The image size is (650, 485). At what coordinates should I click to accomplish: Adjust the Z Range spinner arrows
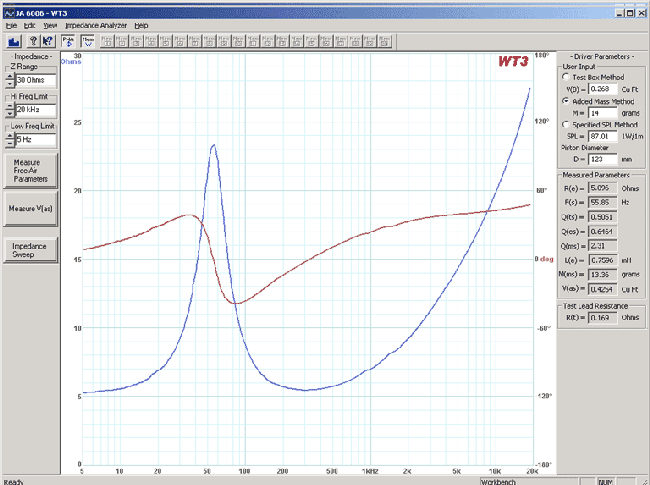(x=10, y=80)
